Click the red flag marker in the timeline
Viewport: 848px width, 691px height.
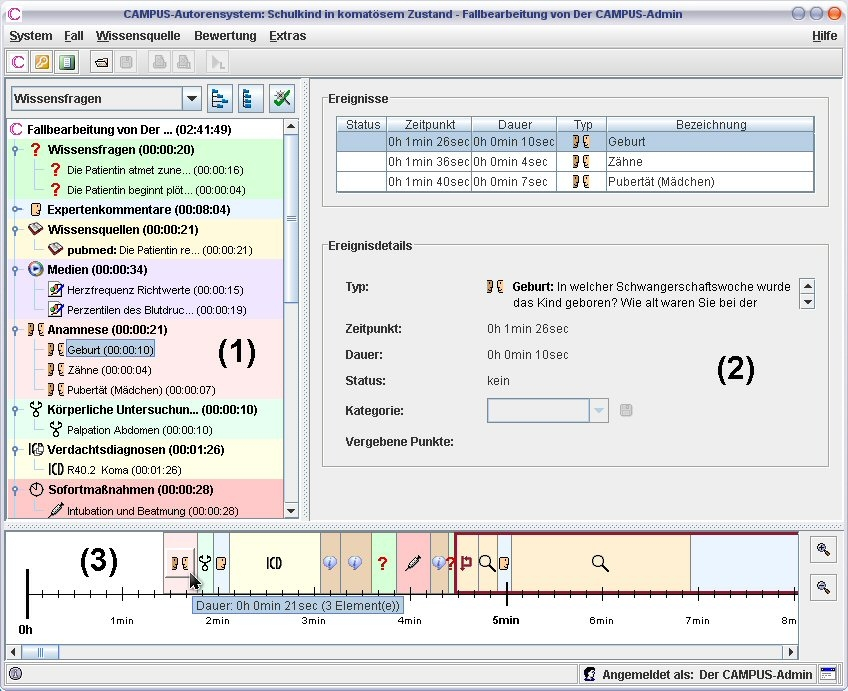[466, 563]
